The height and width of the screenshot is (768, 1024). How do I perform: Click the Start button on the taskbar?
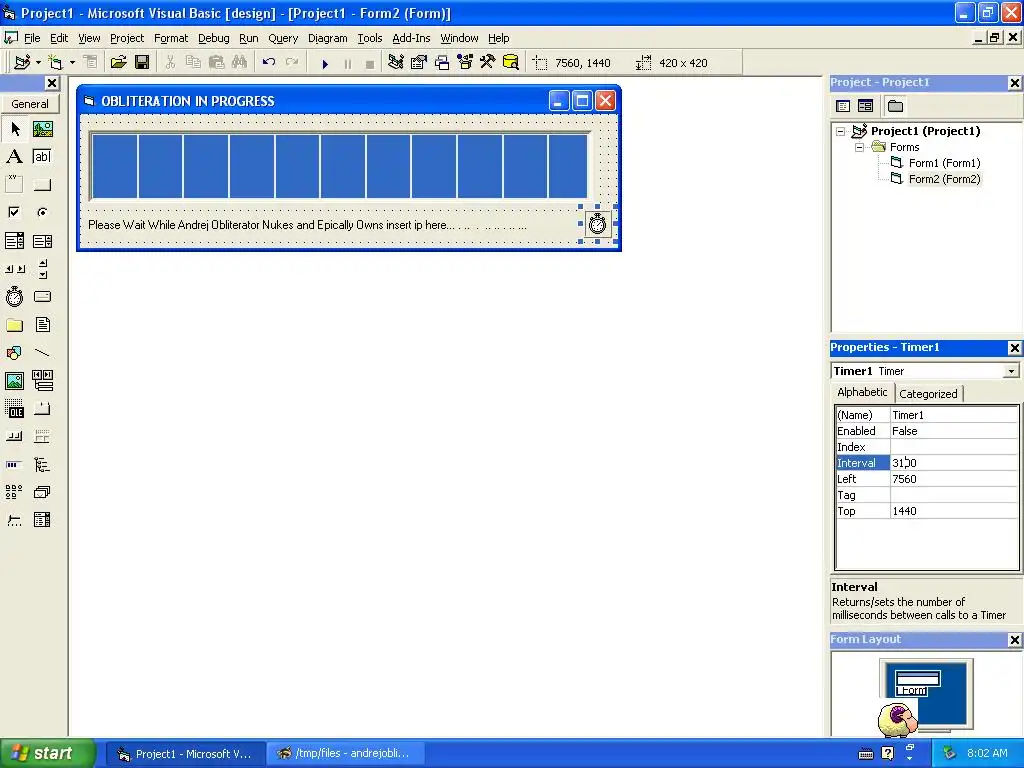(47, 753)
